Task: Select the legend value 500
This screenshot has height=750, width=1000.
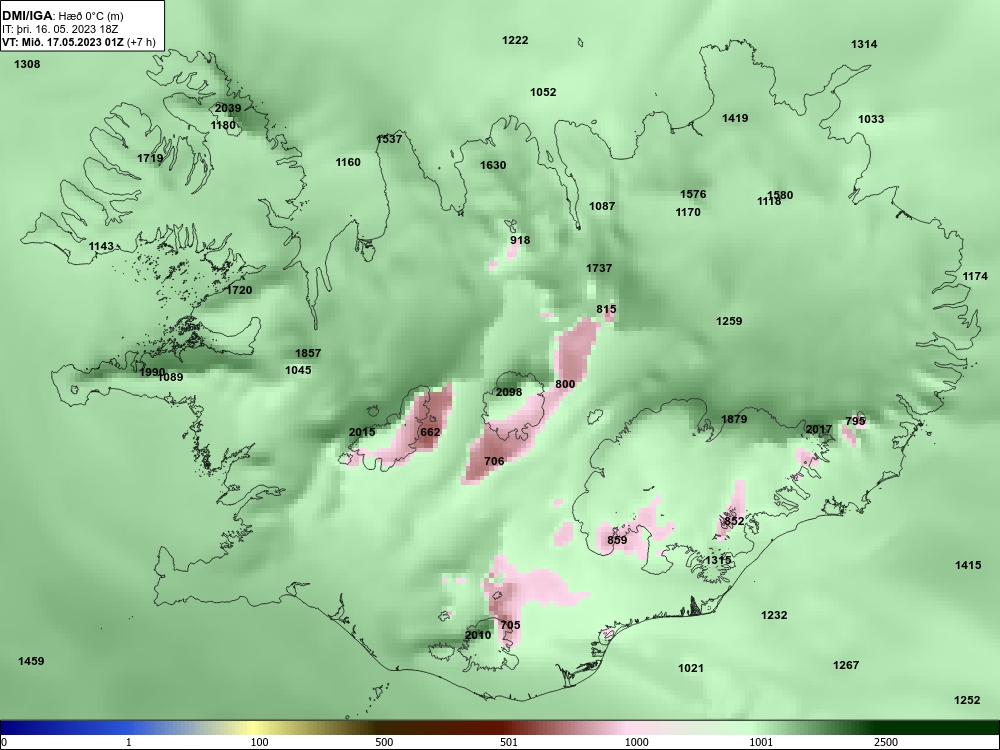Action: (384, 742)
